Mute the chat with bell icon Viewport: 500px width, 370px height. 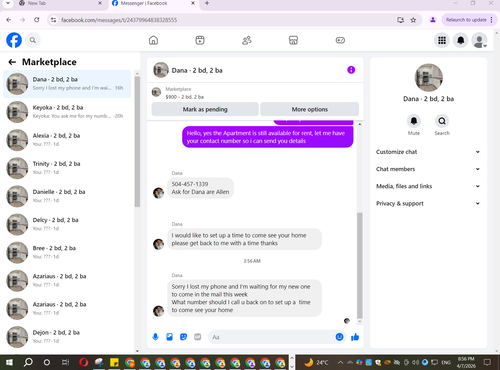[414, 121]
